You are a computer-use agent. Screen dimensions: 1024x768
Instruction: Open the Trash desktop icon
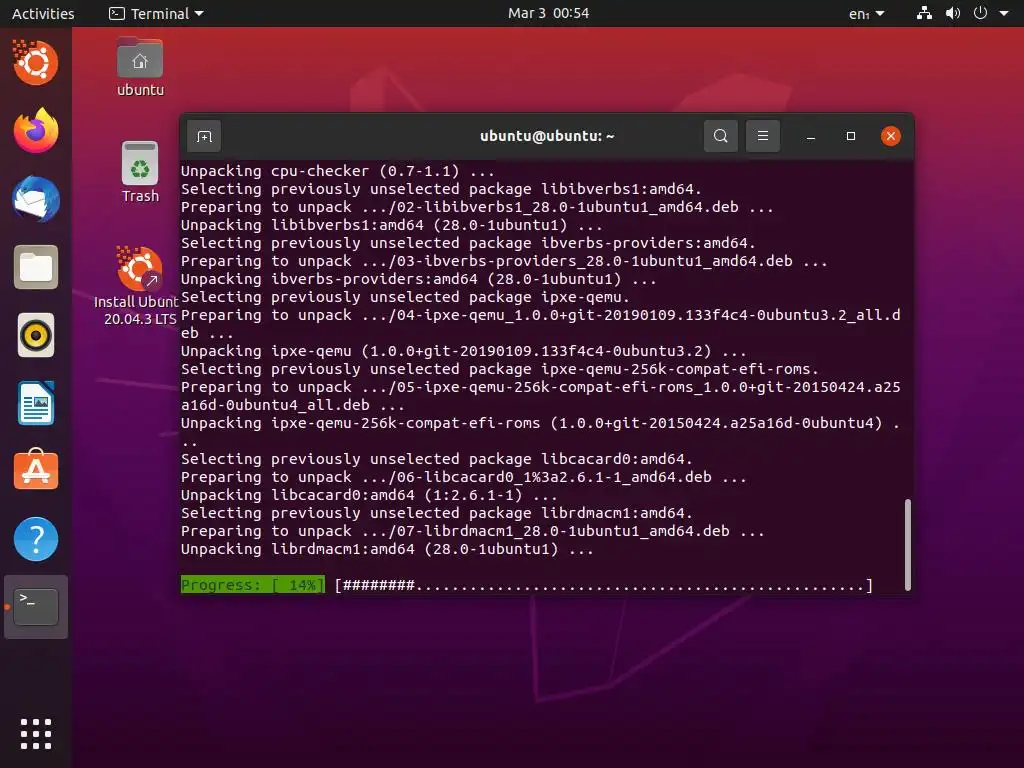140,172
